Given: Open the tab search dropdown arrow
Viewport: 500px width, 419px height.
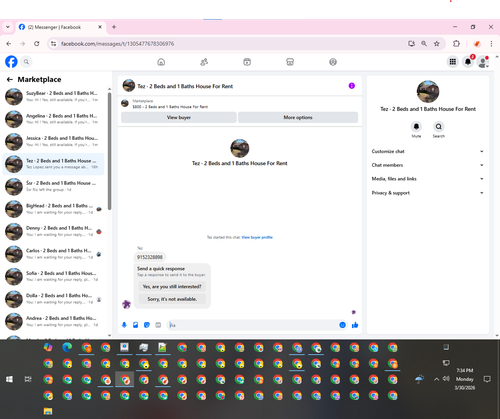Looking at the screenshot, I should point(8,27).
